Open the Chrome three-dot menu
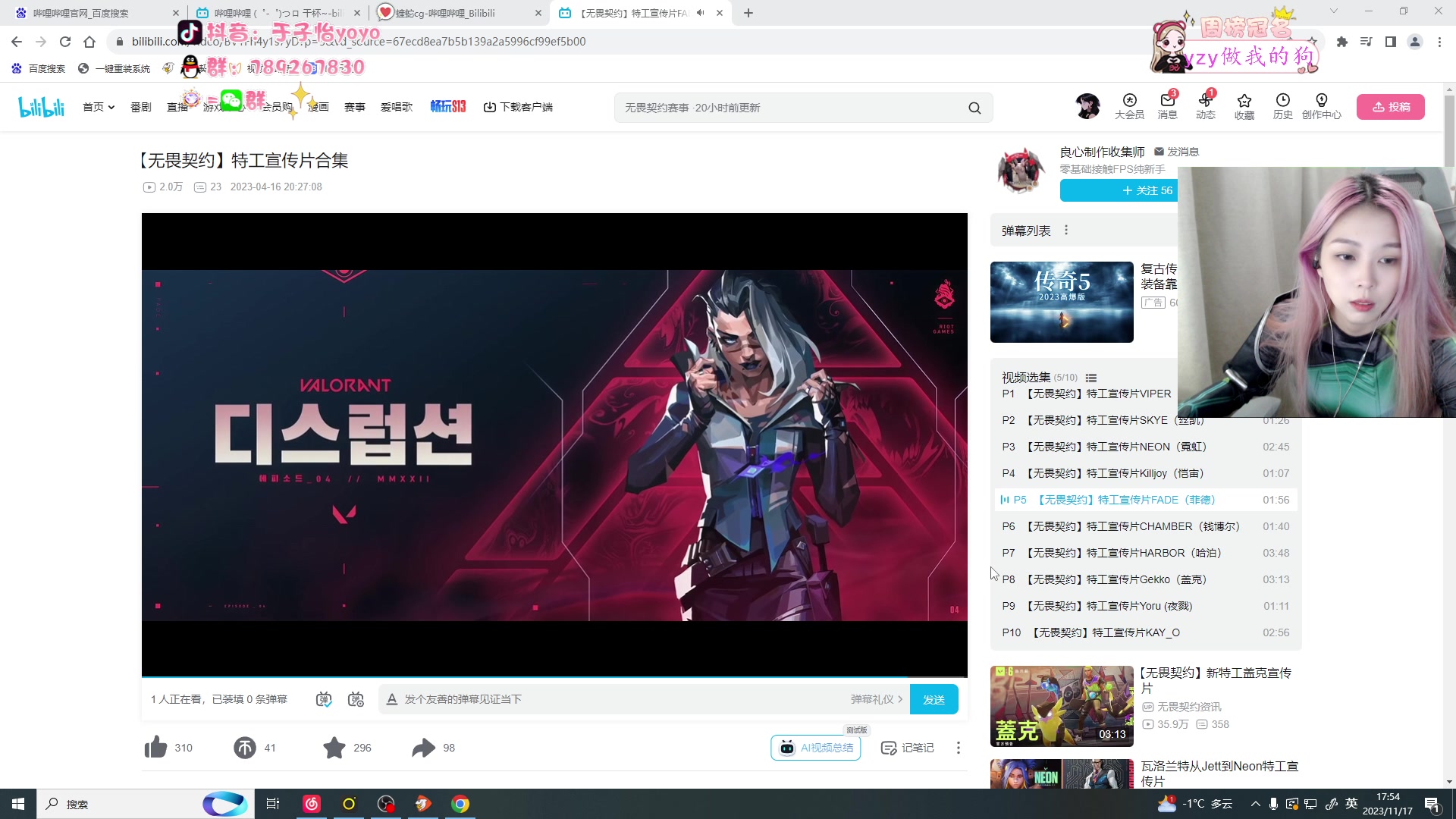This screenshot has height=819, width=1456. tap(1439, 42)
